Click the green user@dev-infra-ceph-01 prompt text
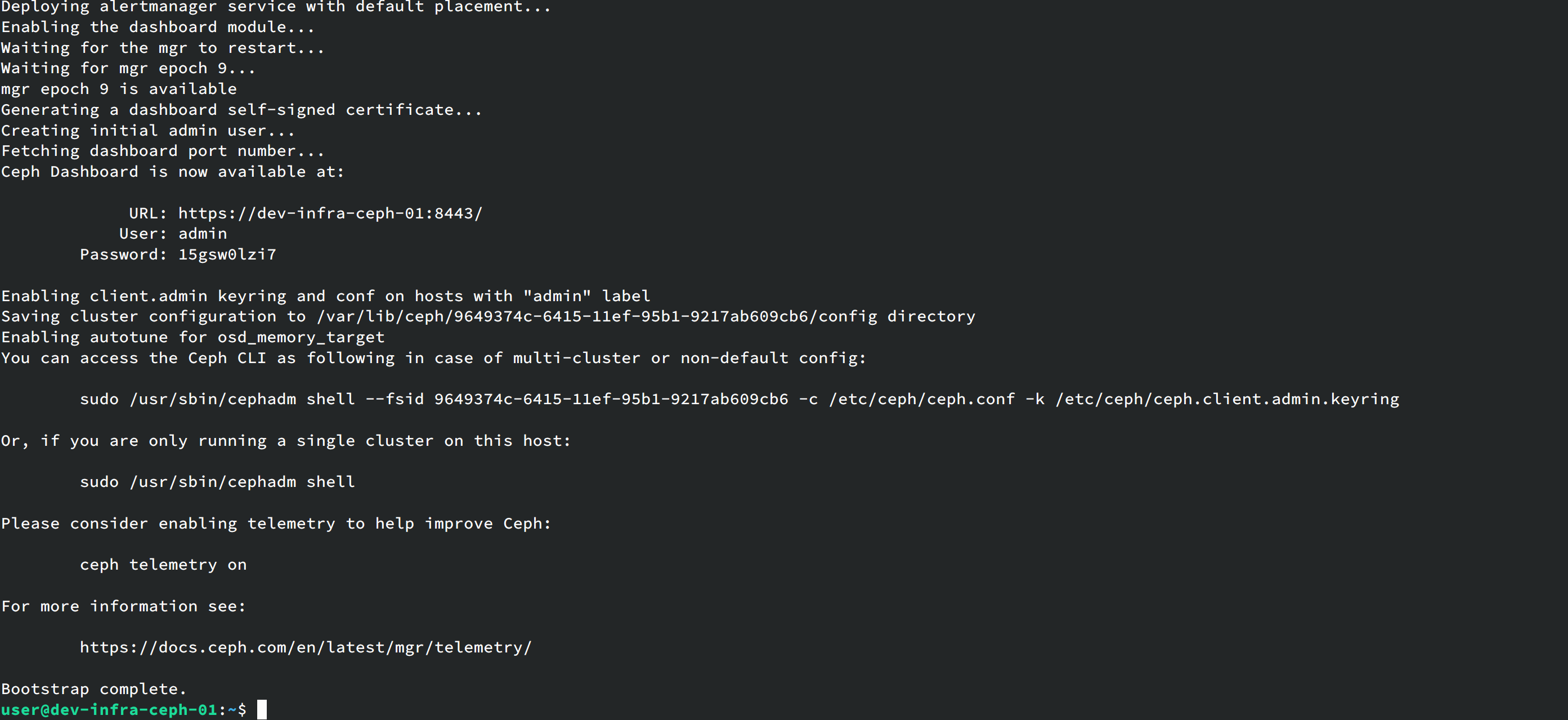Viewport: 1568px width, 720px height. [x=110, y=710]
